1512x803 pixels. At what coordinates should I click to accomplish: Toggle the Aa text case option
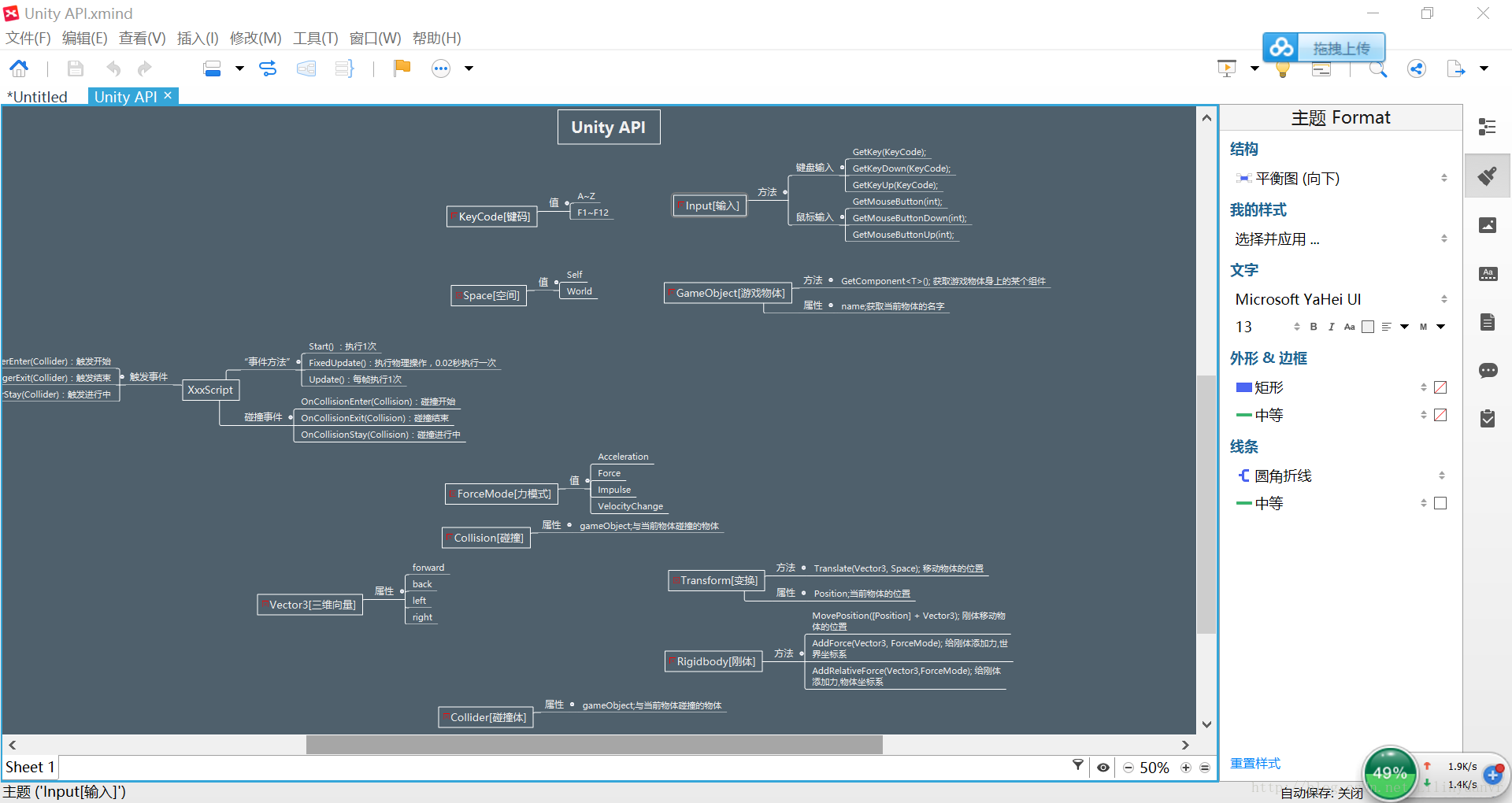[1350, 327]
